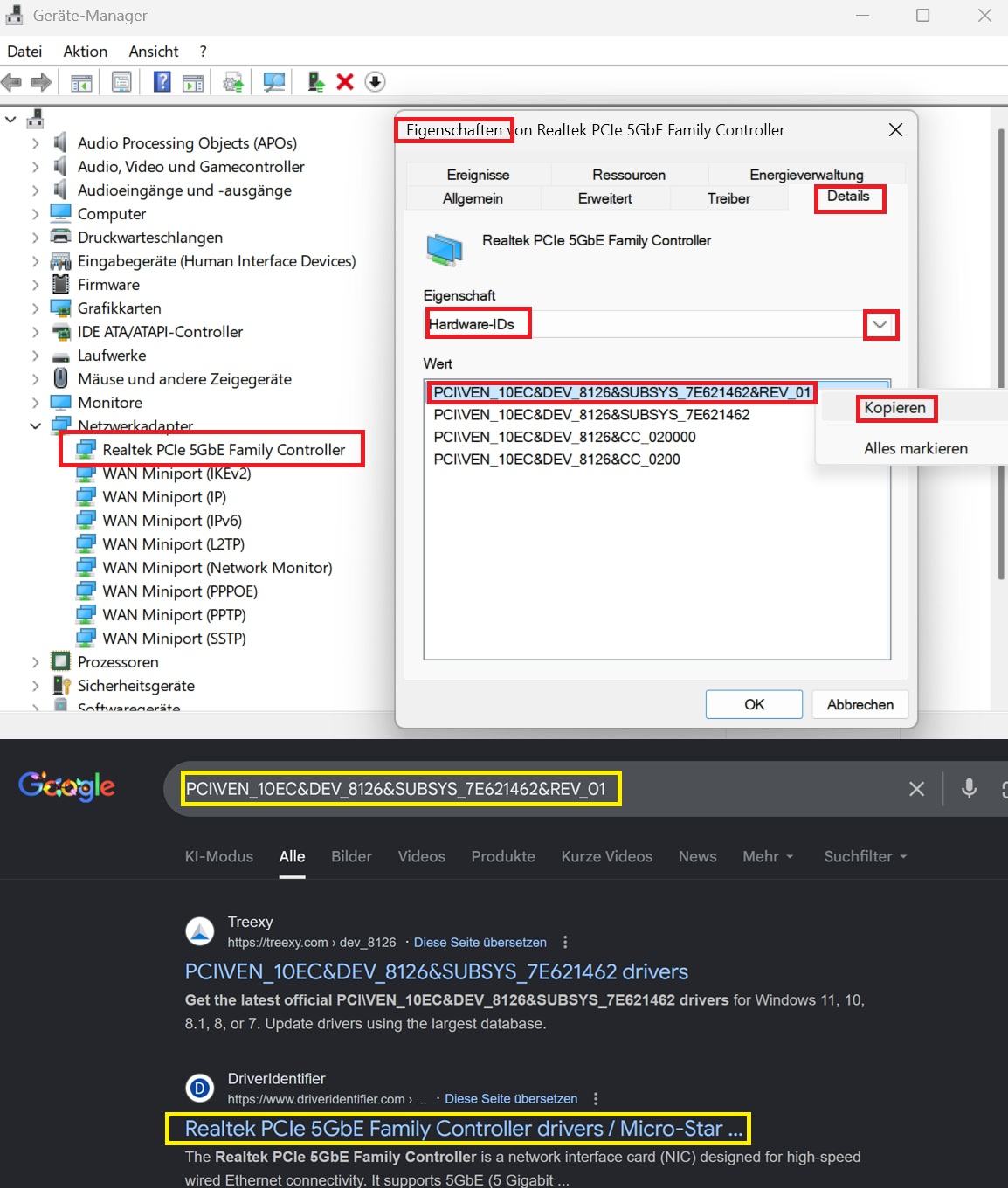The height and width of the screenshot is (1189, 1008).
Task: Open Realtek PCIe 5GbE DriverIdentifier result link
Action: 464,1129
